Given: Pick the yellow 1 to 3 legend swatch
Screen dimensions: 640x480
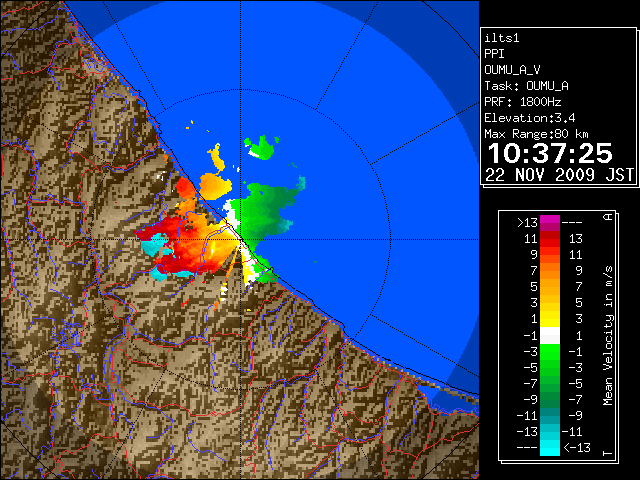Looking at the screenshot, I should point(550,319).
